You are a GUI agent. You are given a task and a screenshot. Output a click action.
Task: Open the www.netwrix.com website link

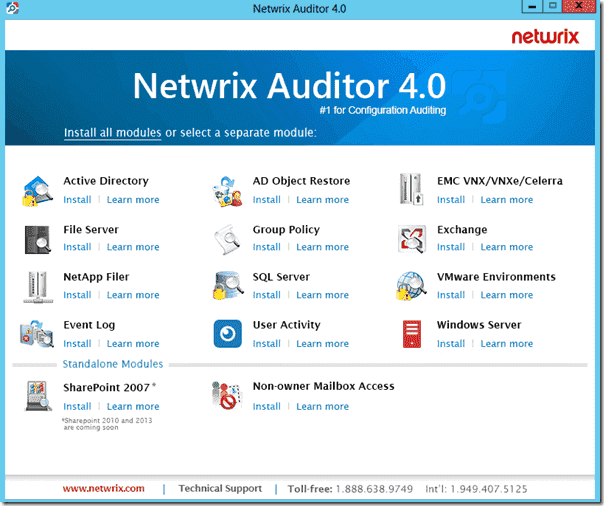(x=104, y=489)
